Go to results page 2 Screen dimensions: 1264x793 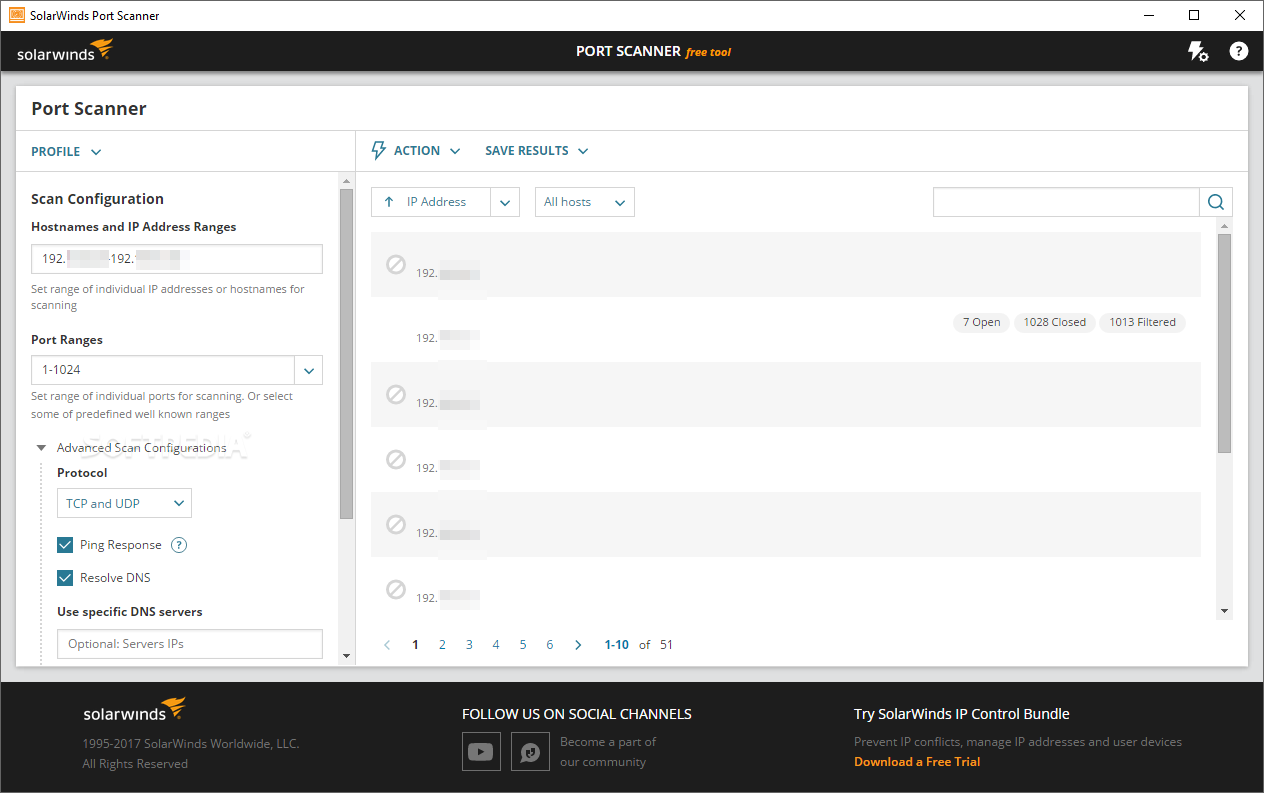click(442, 645)
